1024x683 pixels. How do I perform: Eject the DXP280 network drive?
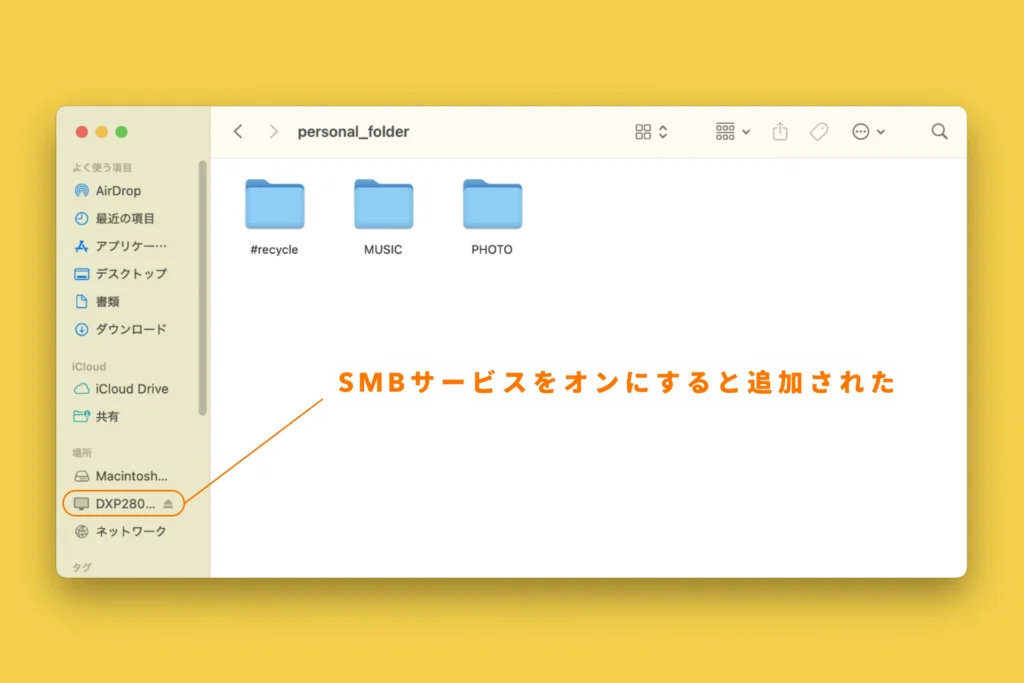point(168,504)
